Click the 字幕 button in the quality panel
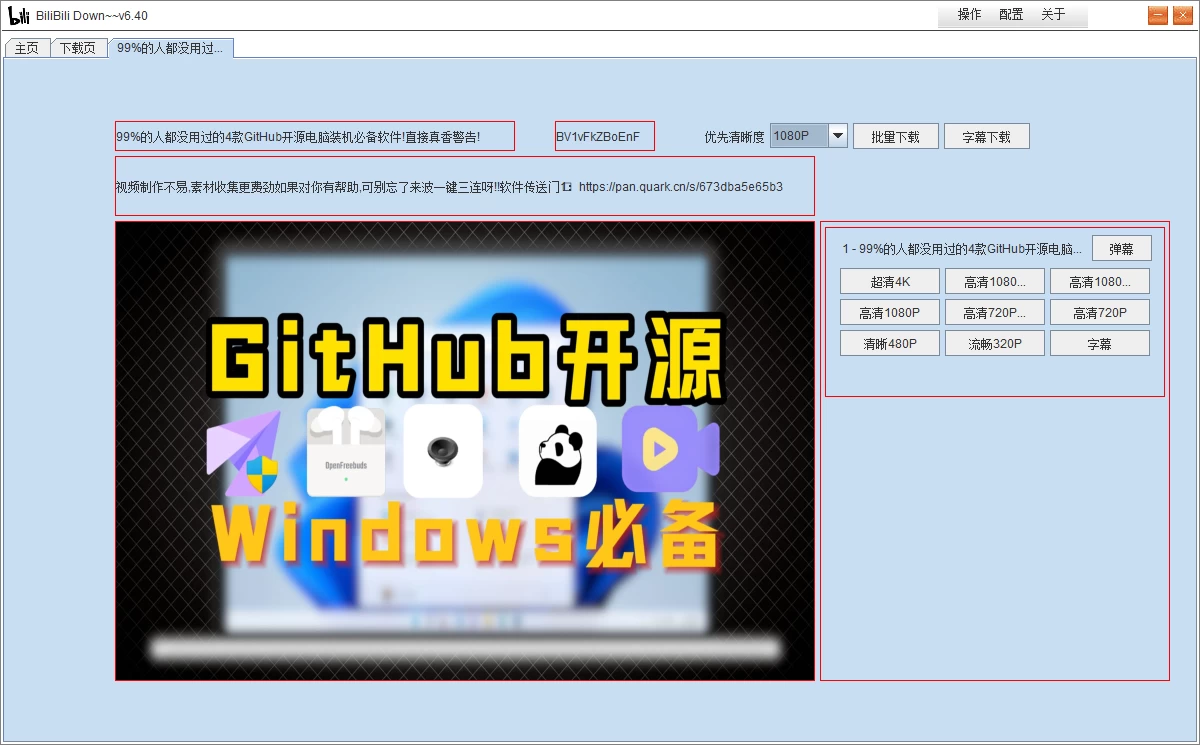Screen dimensions: 1200x745 coord(1099,342)
